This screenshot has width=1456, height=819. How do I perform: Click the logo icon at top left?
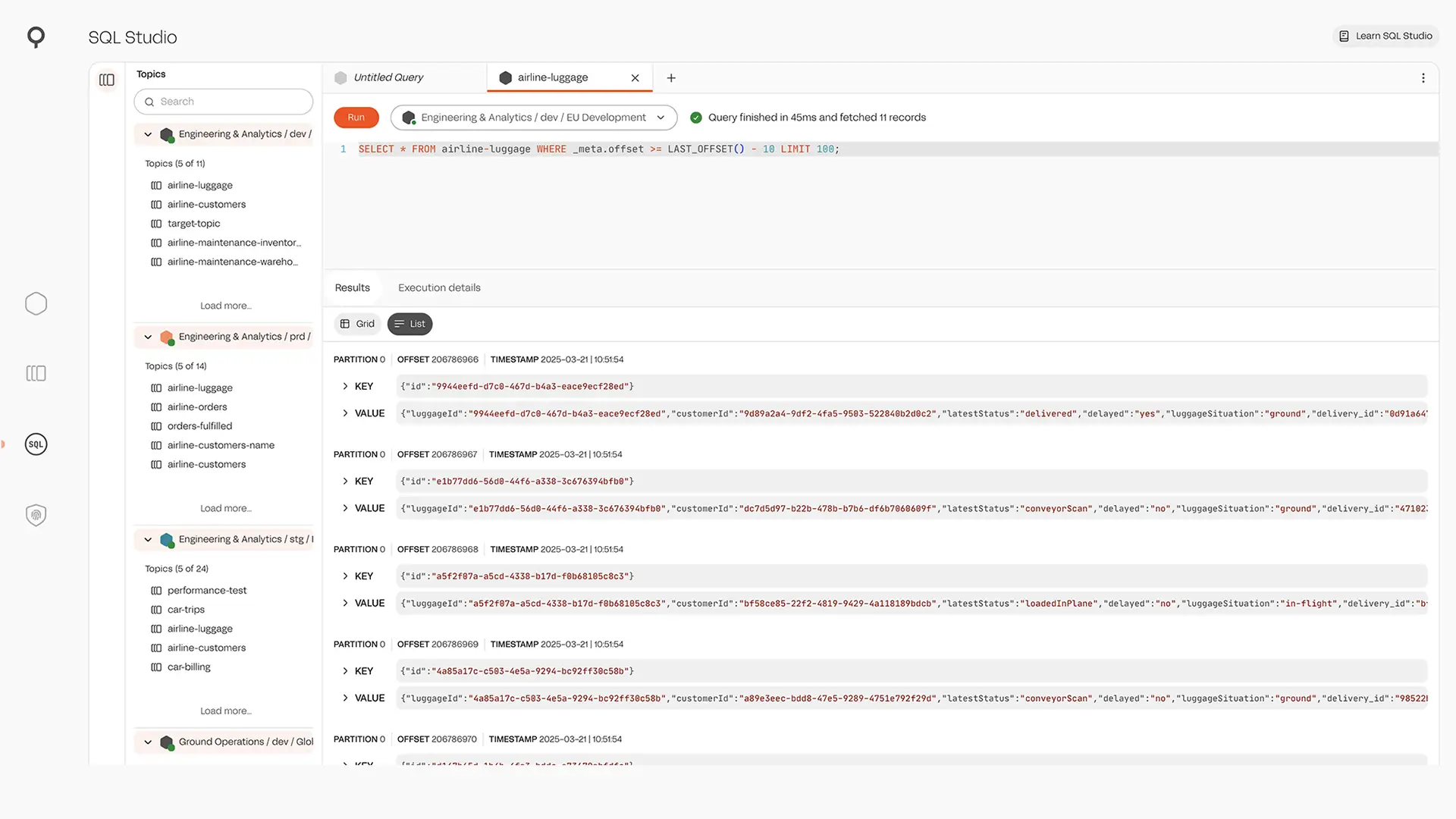(36, 36)
